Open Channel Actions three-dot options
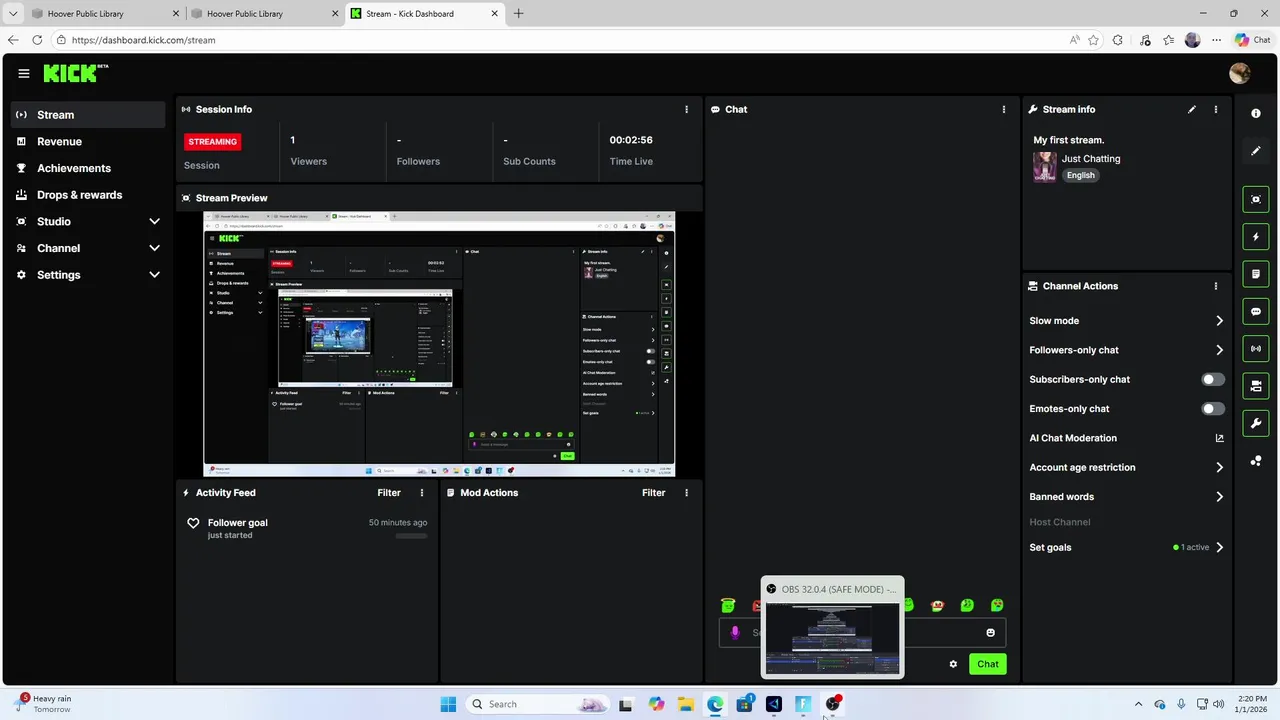This screenshot has width=1280, height=720. 1216,286
